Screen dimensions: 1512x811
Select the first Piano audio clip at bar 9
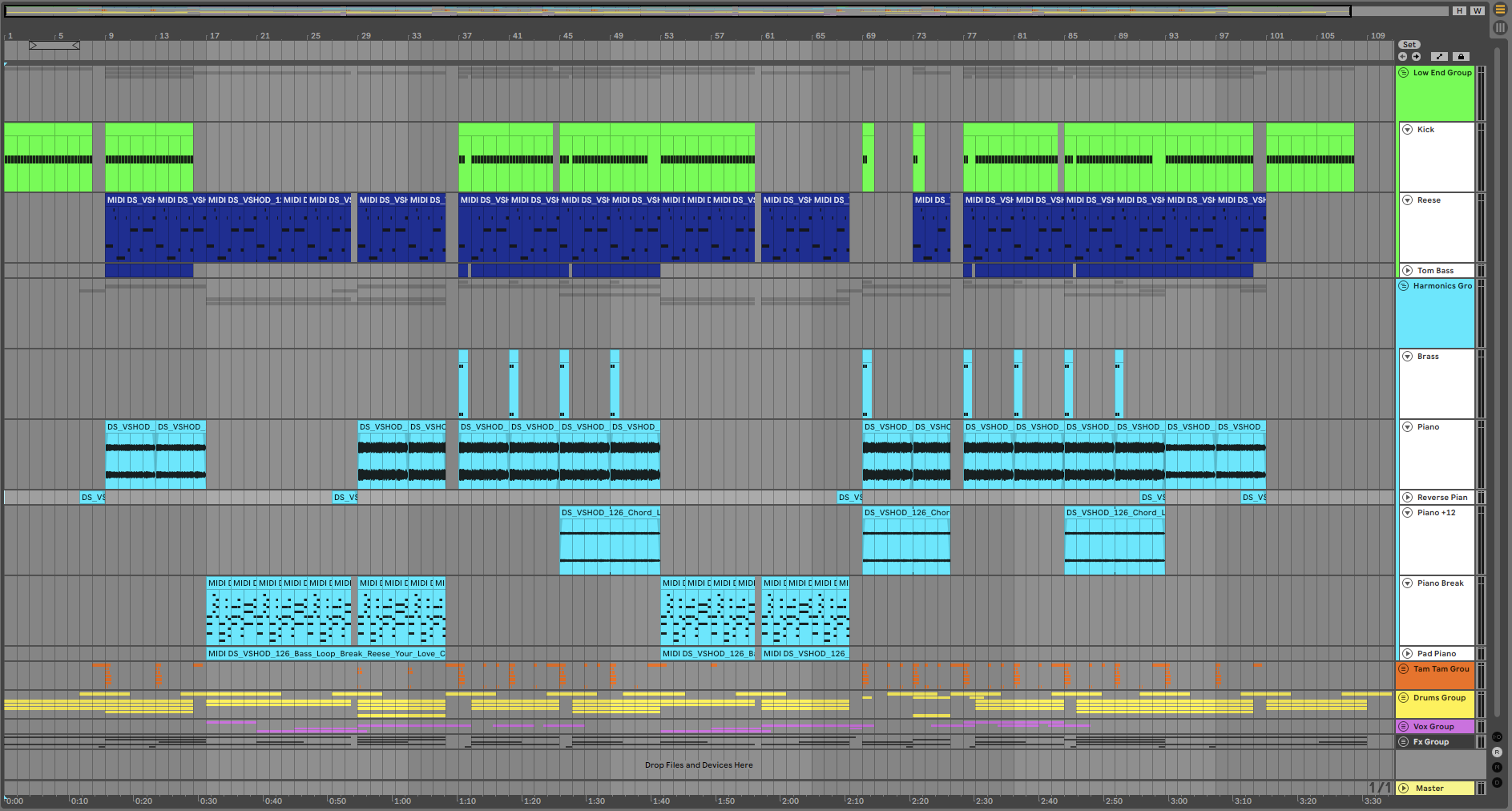coord(131,454)
